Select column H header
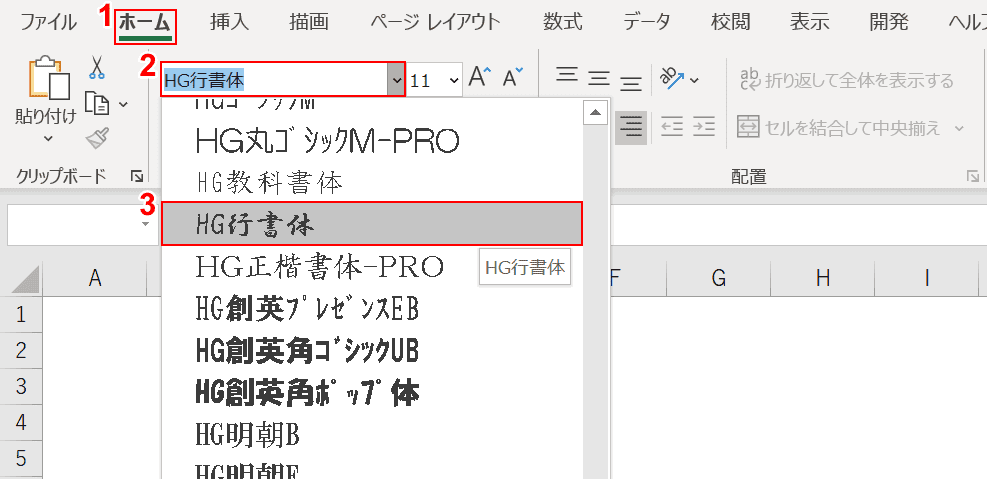This screenshot has width=987, height=479. point(823,278)
